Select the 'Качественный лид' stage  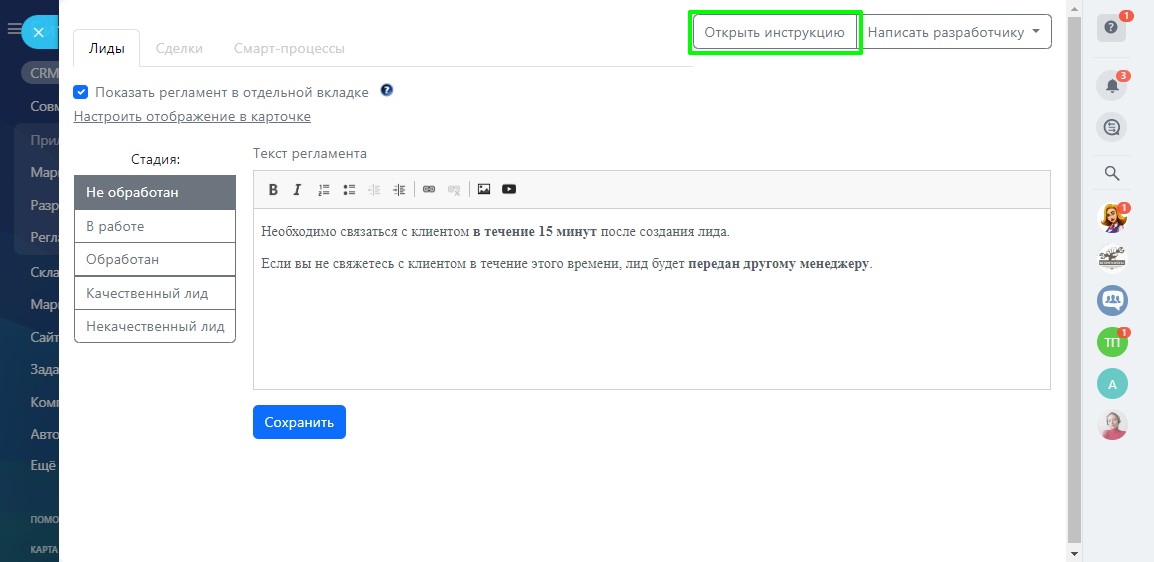point(155,293)
